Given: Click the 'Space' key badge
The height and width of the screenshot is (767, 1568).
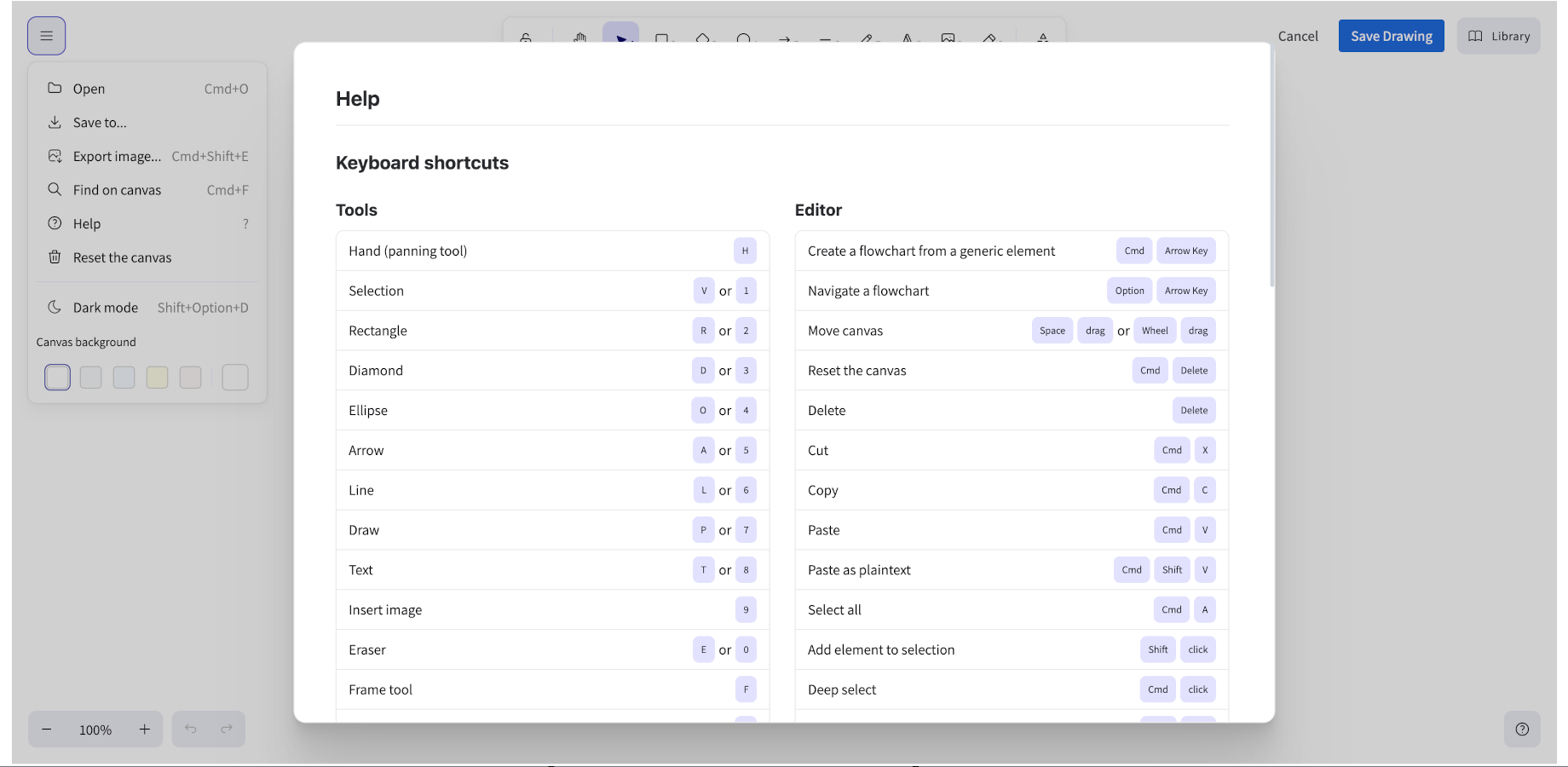Looking at the screenshot, I should [1052, 331].
